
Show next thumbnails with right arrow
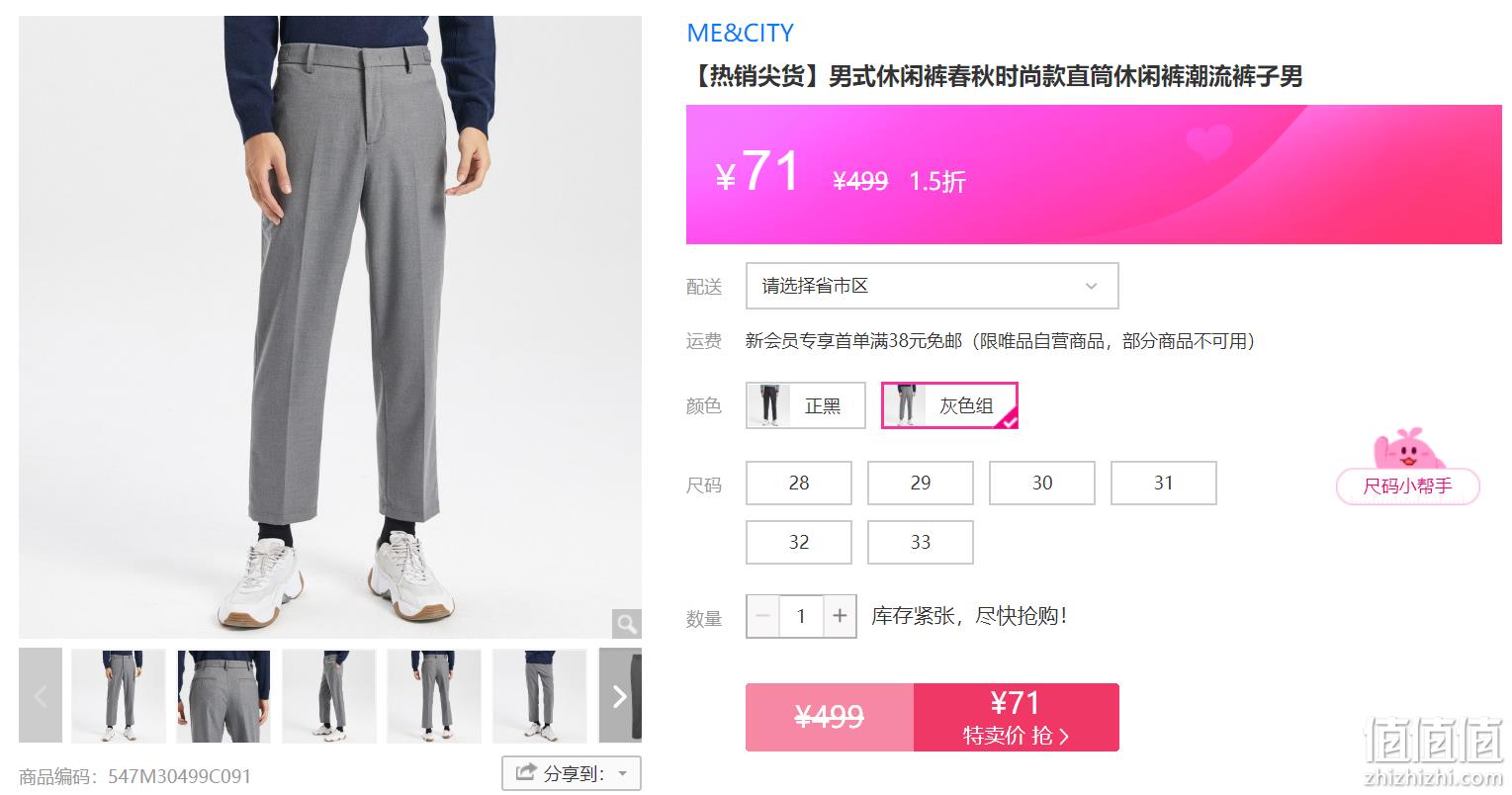click(x=620, y=696)
